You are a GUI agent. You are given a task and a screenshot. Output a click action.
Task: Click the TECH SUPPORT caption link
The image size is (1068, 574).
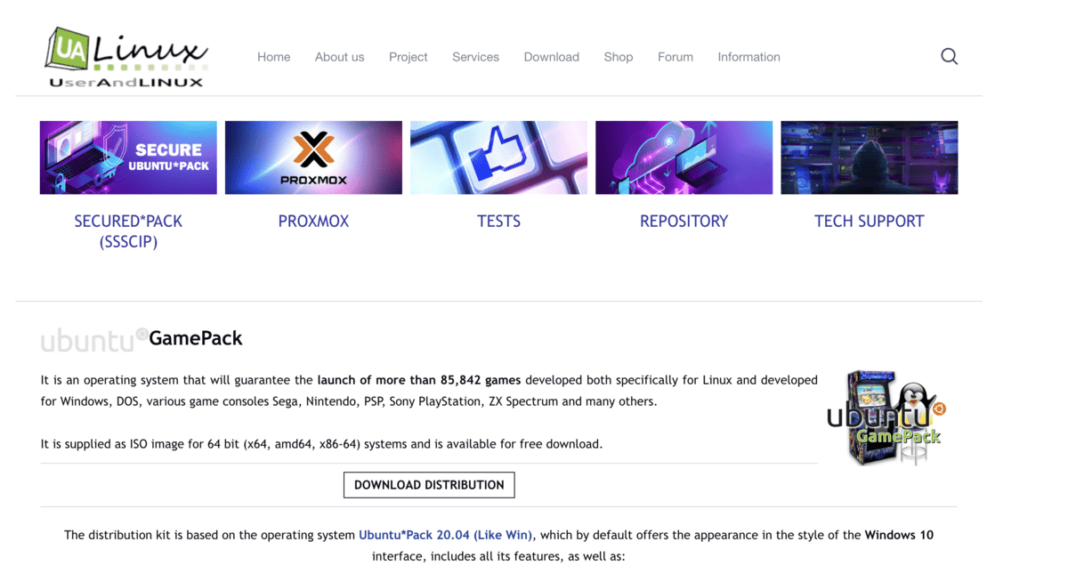[x=869, y=221]
